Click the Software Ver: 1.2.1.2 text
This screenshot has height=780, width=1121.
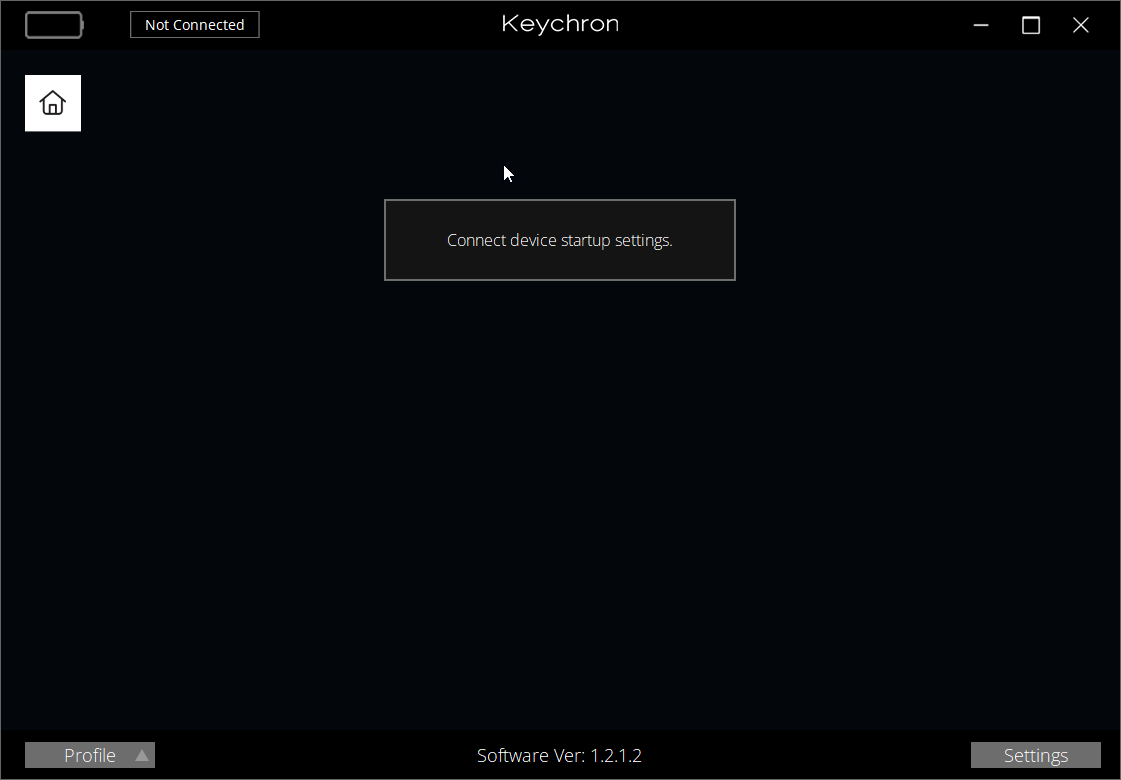[x=559, y=756]
